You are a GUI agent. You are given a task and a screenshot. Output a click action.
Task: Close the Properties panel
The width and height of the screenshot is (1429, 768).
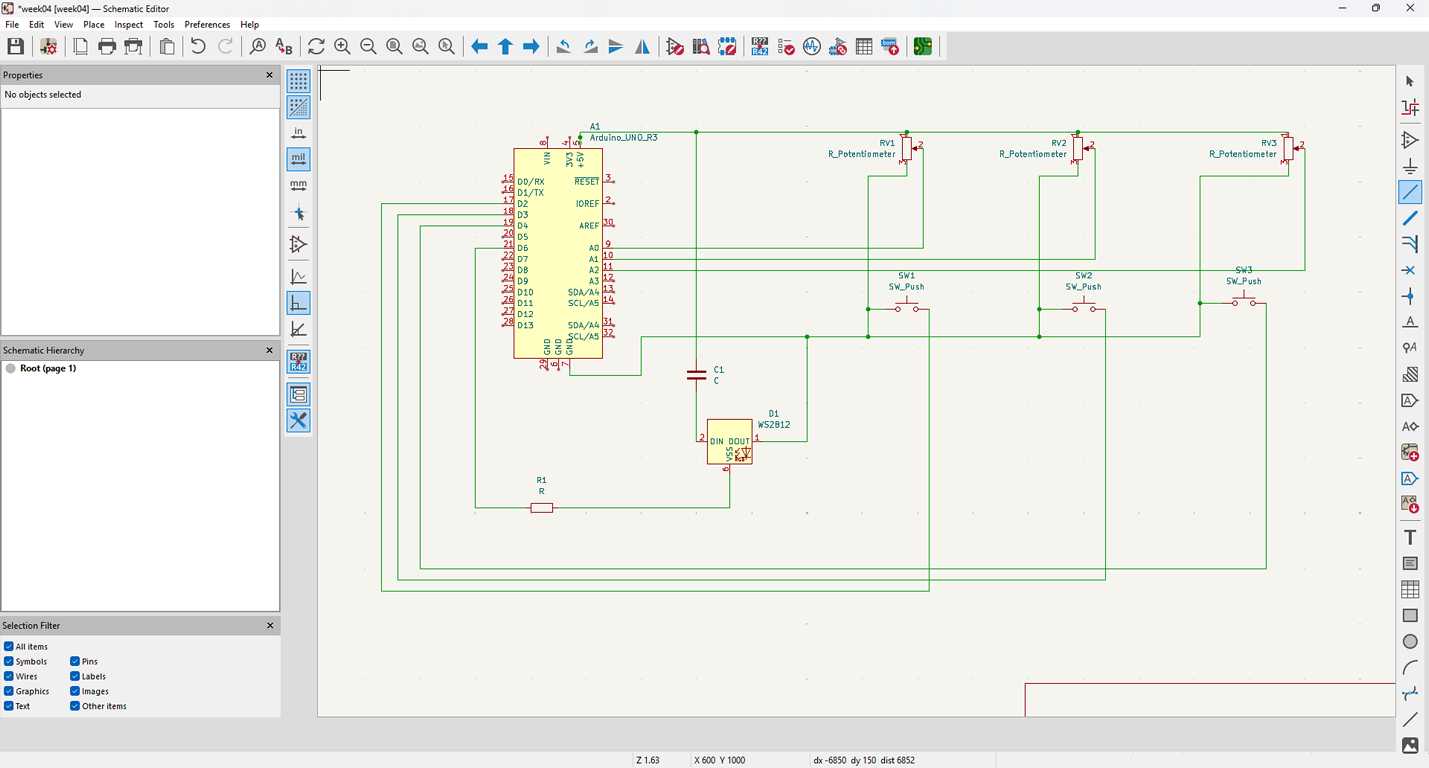click(x=269, y=75)
